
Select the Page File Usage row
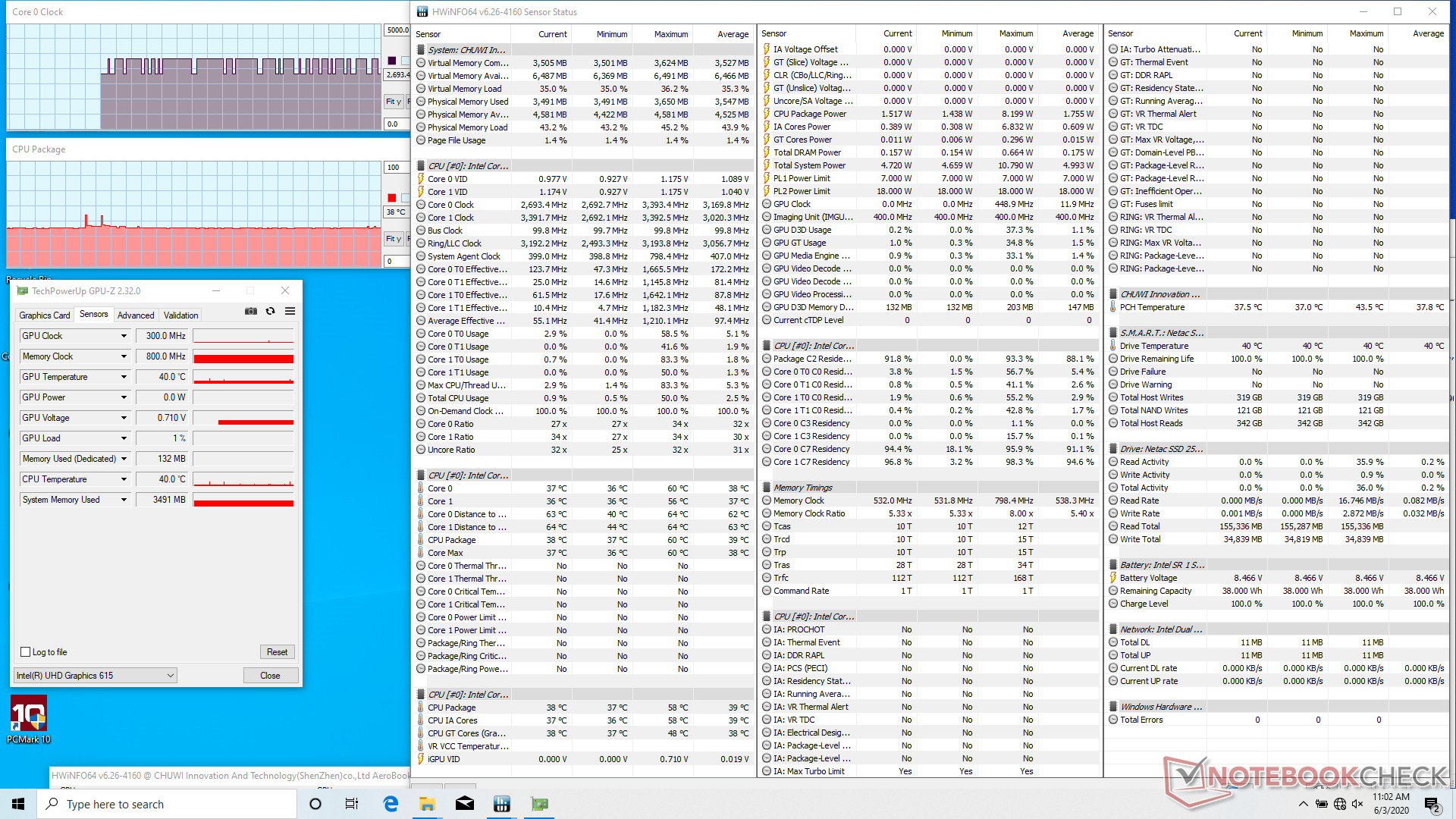tap(584, 140)
